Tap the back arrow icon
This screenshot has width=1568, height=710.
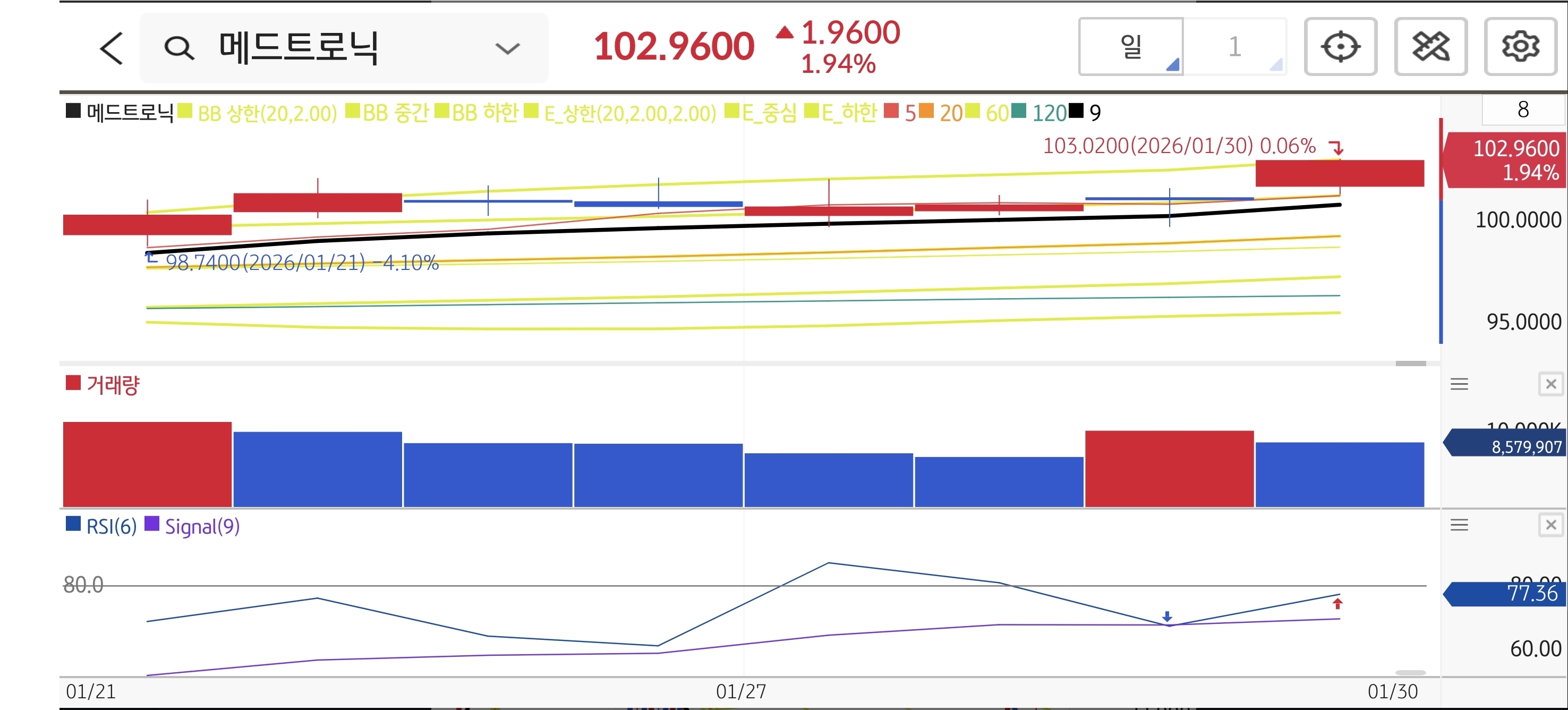(x=112, y=48)
